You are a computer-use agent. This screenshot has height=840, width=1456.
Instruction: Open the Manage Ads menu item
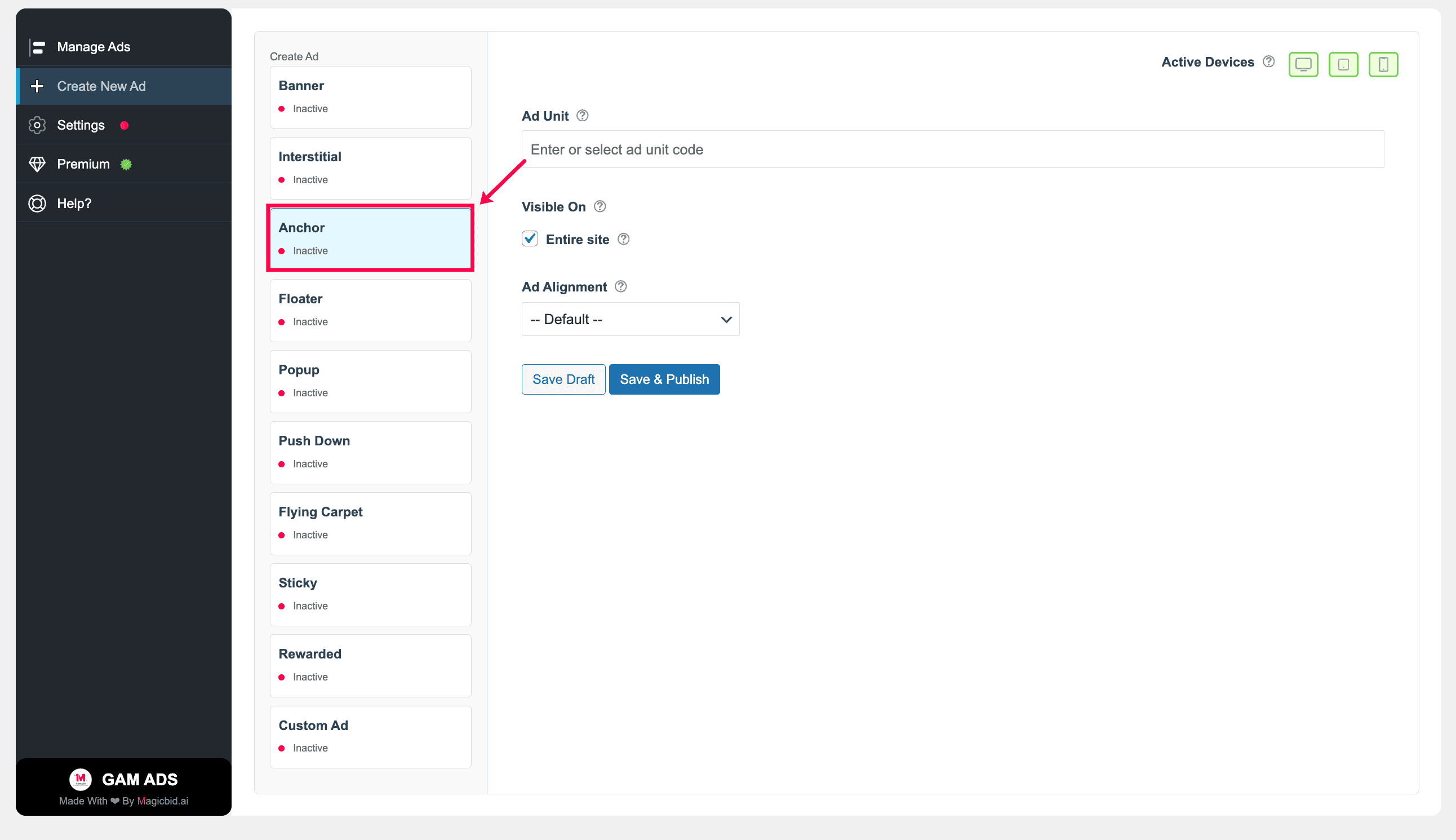(124, 47)
